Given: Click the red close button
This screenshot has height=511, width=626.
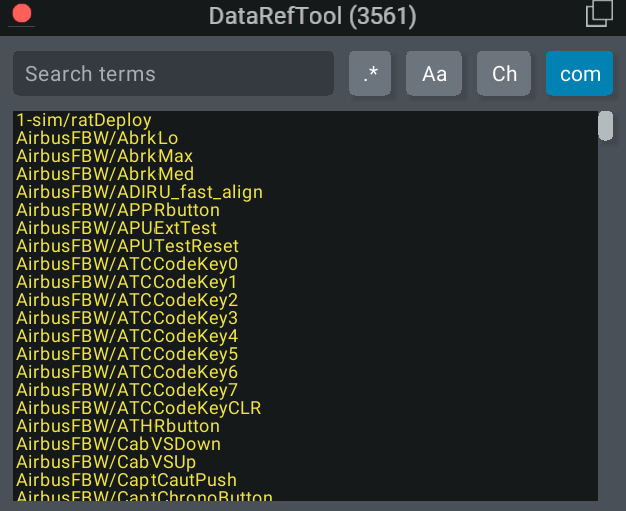Looking at the screenshot, I should pos(21,14).
